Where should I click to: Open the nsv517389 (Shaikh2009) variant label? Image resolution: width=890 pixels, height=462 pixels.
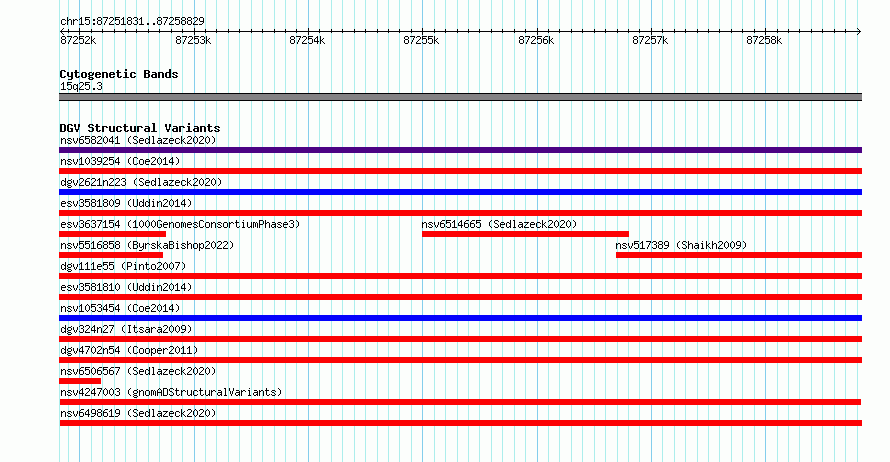pos(681,245)
